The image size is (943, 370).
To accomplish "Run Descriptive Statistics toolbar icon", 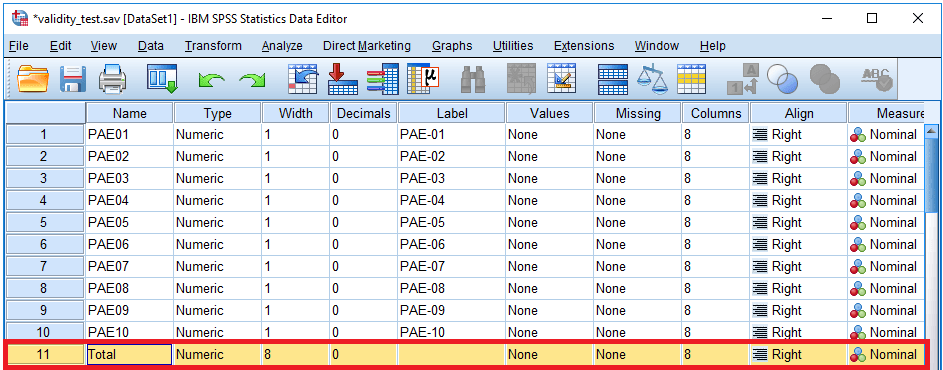I will (422, 79).
